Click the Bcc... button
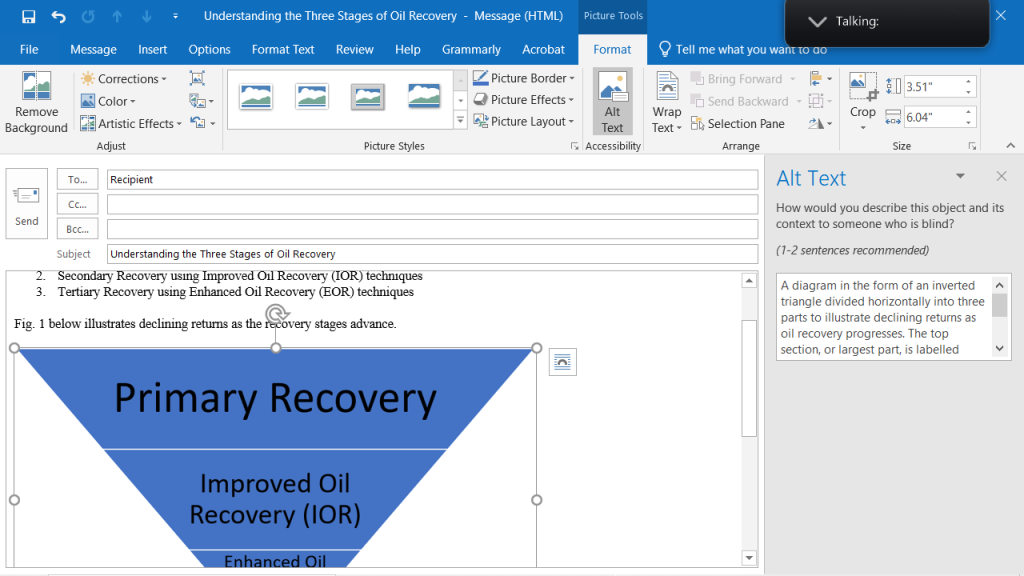This screenshot has width=1024, height=576. (77, 229)
